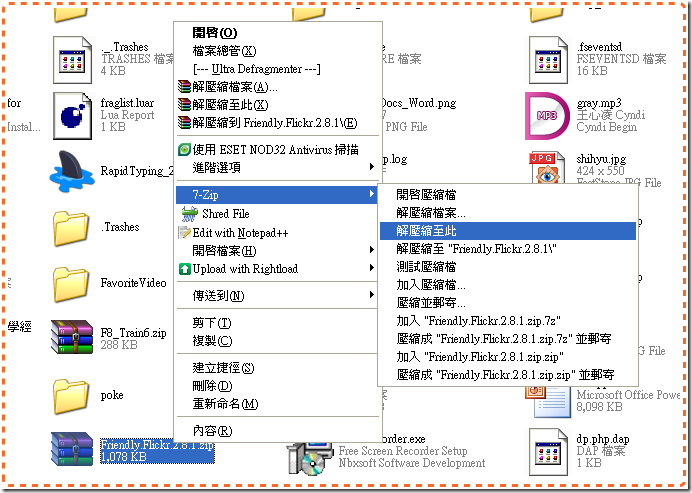Choose 開啟(O) from the context menu

(278, 33)
